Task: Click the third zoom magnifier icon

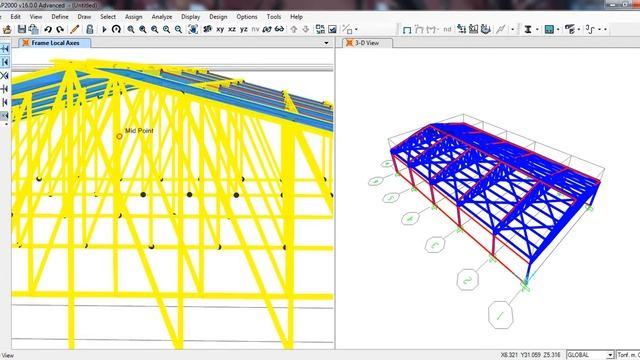Action: pyautogui.click(x=154, y=29)
